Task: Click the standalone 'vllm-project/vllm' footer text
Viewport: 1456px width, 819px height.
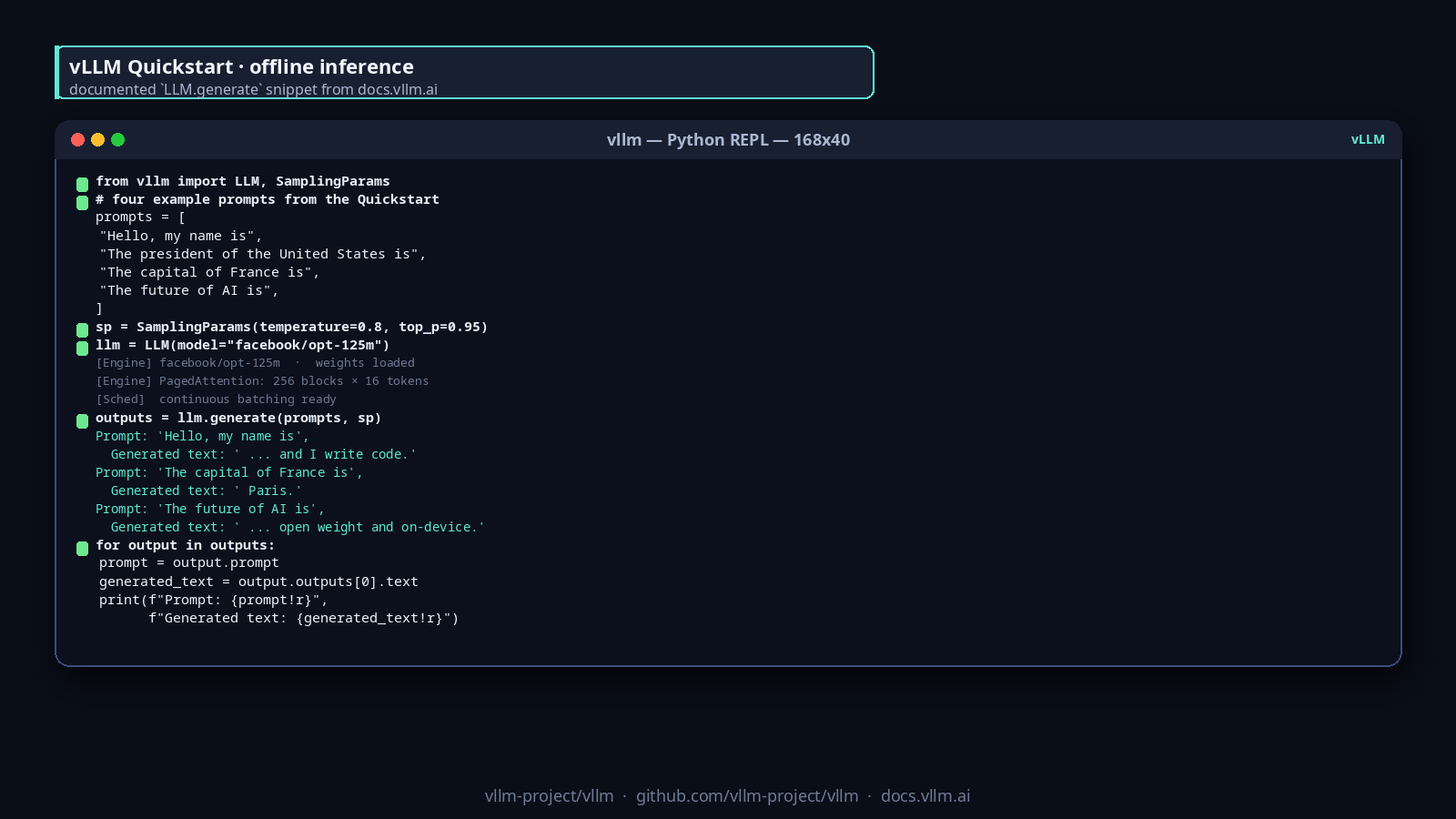Action: pyautogui.click(x=550, y=795)
